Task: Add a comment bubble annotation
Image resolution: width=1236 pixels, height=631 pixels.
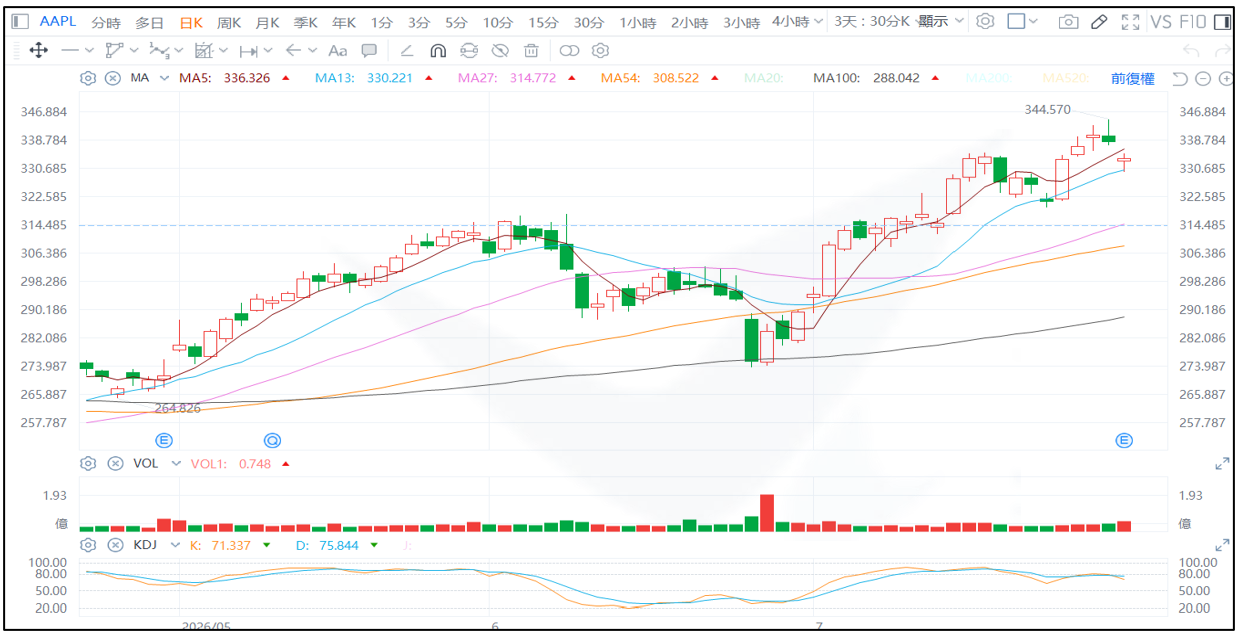Action: point(369,50)
